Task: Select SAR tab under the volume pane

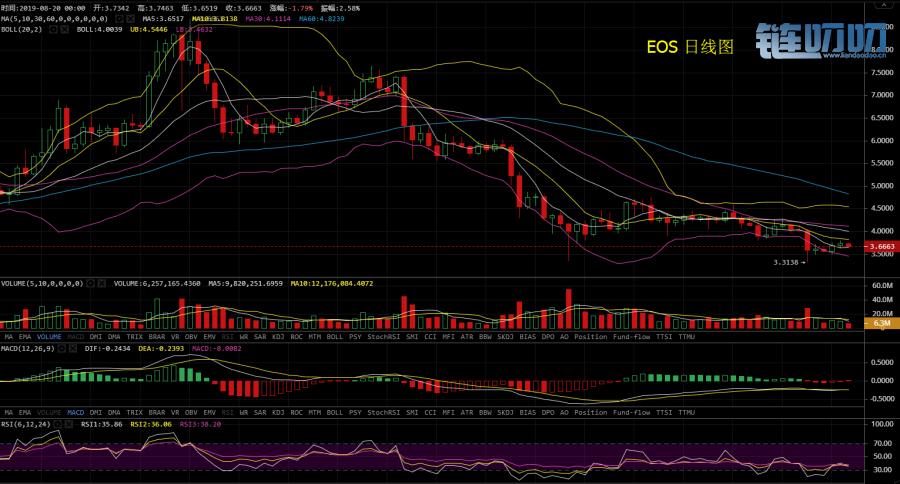Action: [260, 337]
